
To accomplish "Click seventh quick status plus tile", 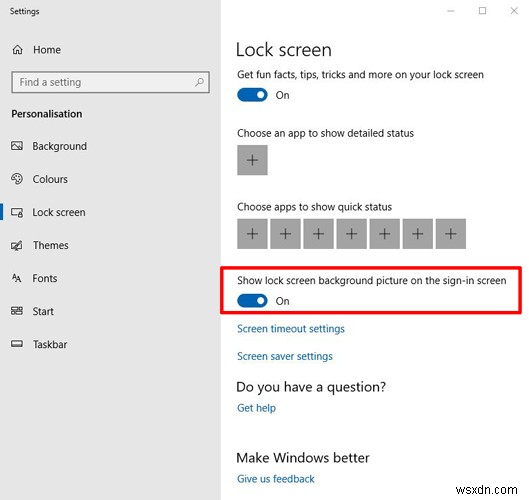I will click(x=451, y=234).
